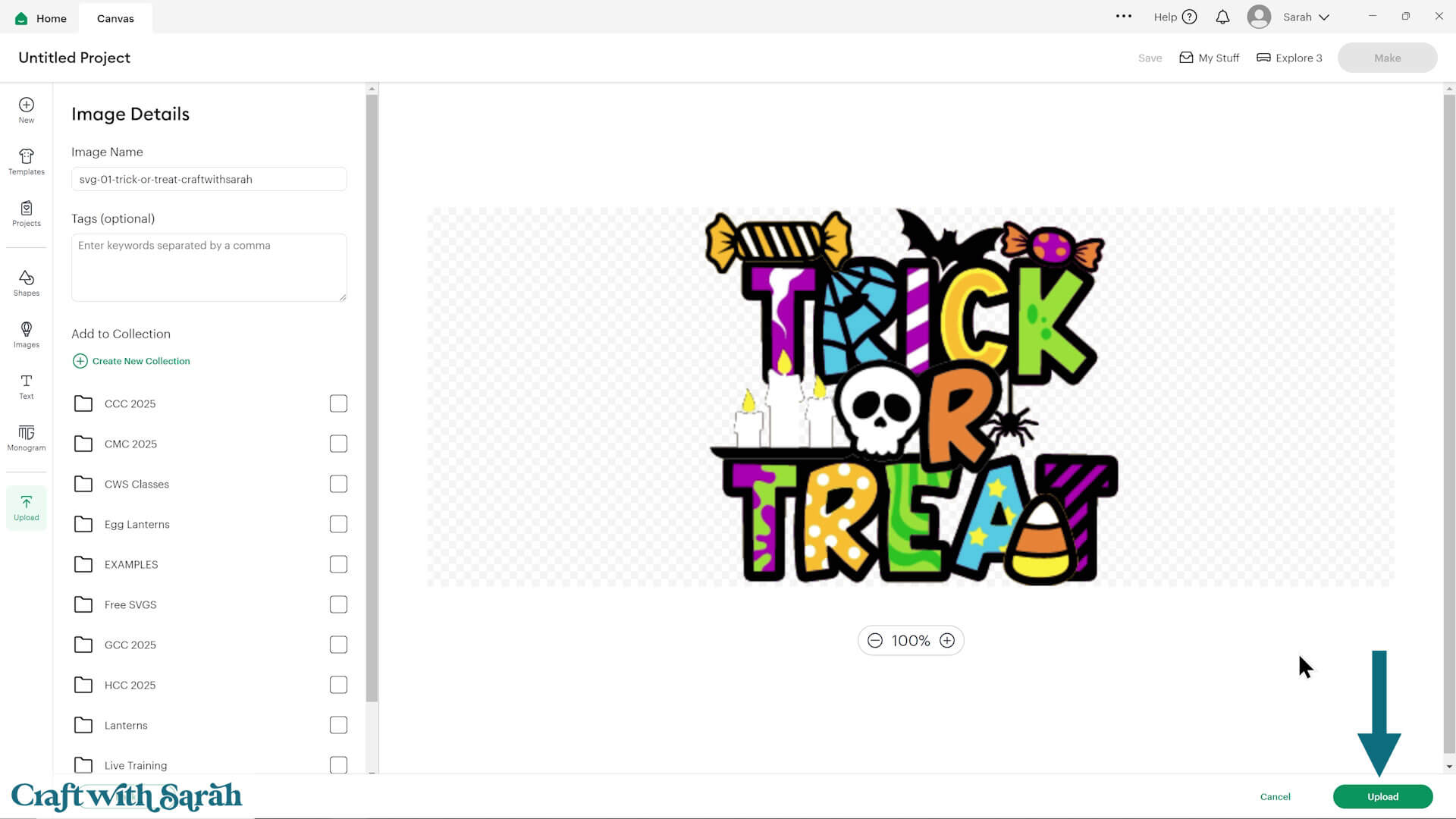Switch to the Canvas tab
The image size is (1456, 819).
click(x=115, y=17)
